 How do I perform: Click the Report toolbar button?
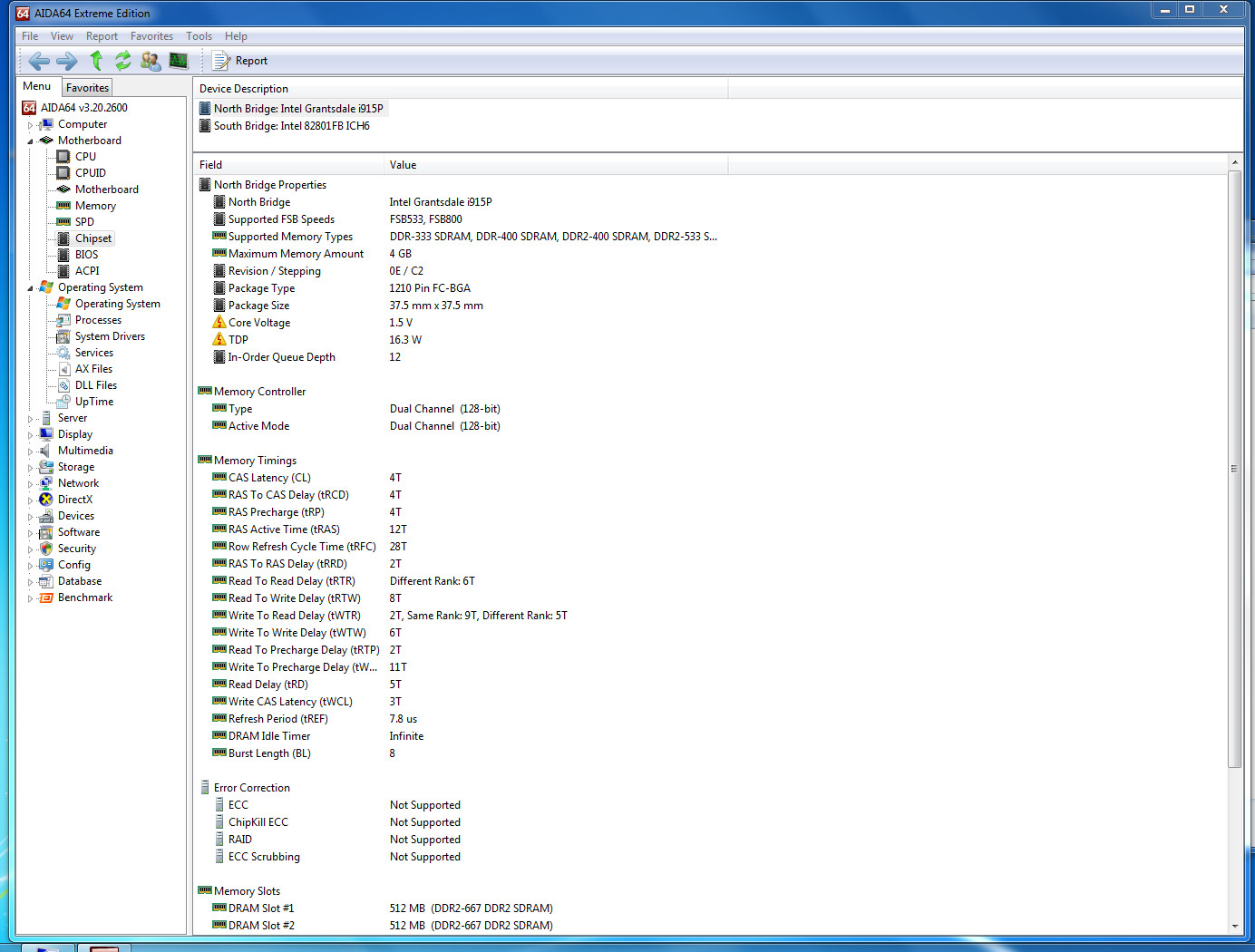point(240,61)
